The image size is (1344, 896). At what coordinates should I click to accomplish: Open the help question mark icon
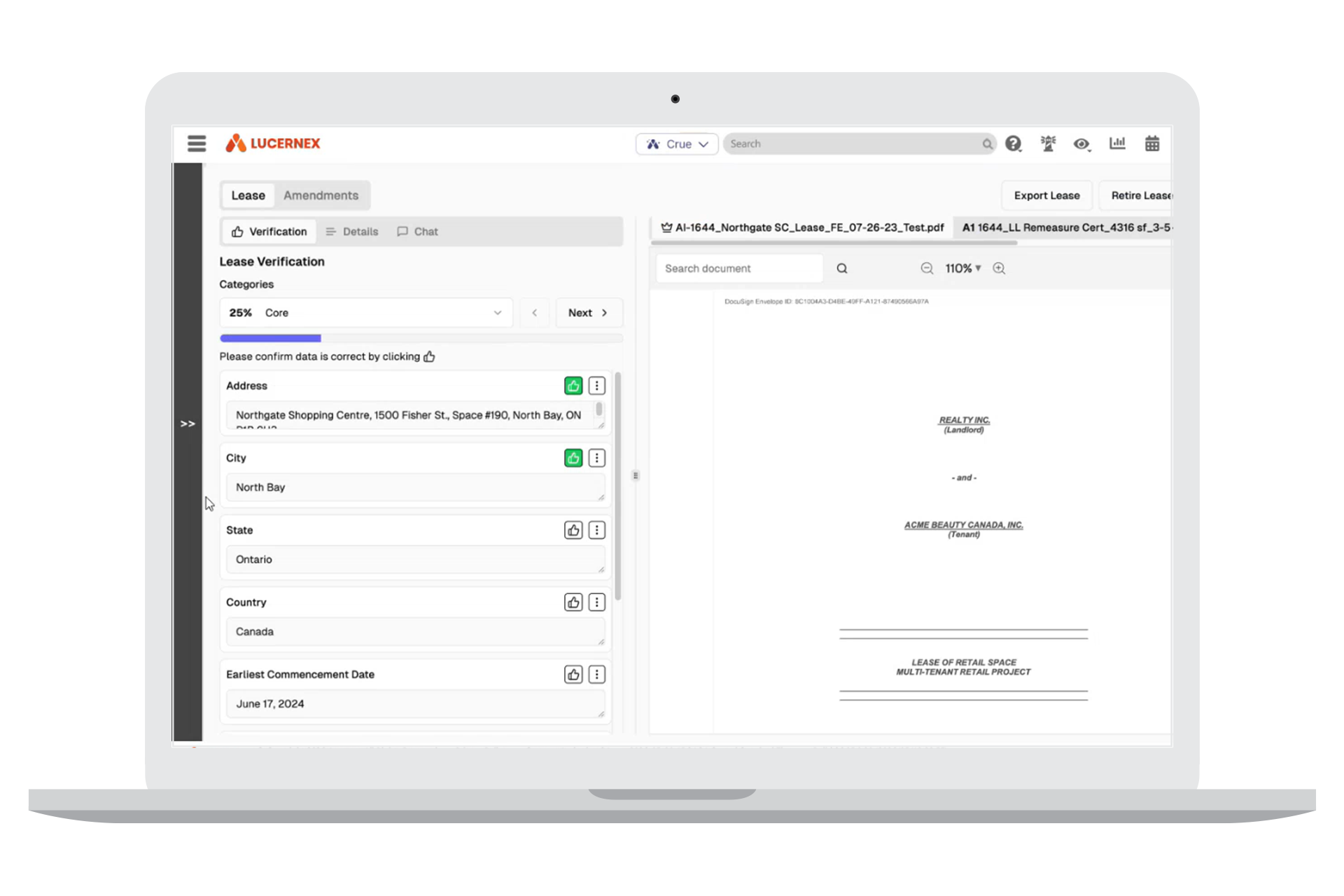tap(1013, 143)
